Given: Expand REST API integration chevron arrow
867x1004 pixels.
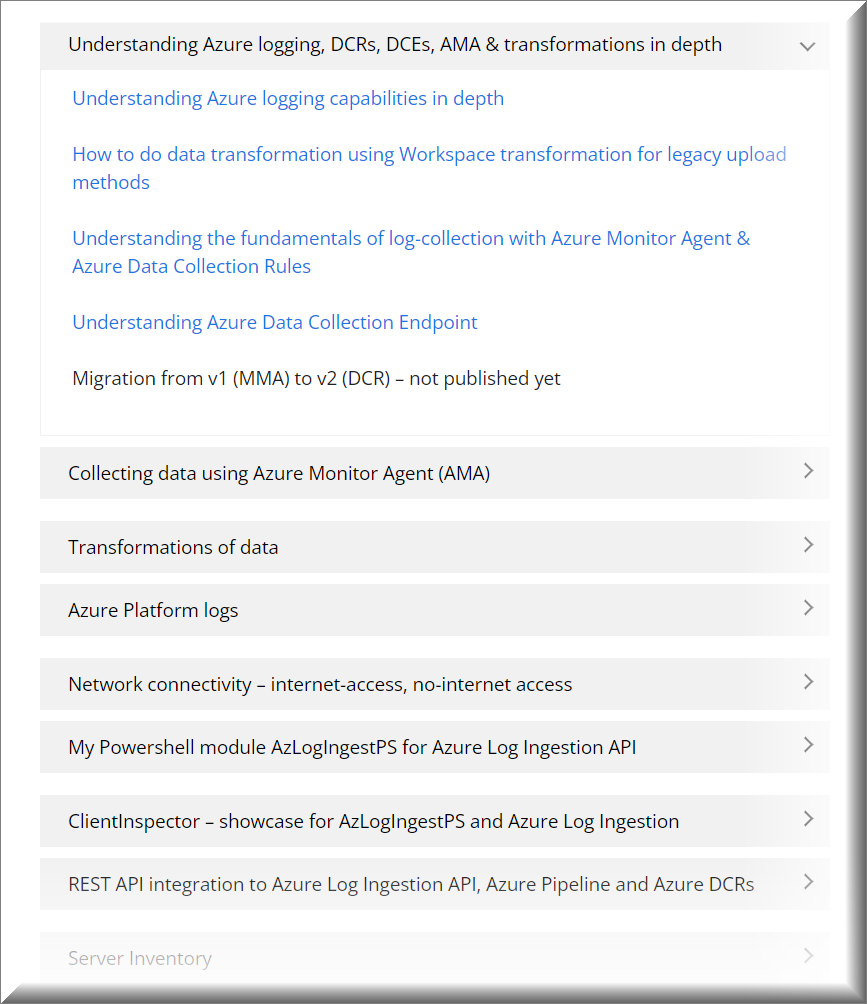Looking at the screenshot, I should [x=808, y=882].
